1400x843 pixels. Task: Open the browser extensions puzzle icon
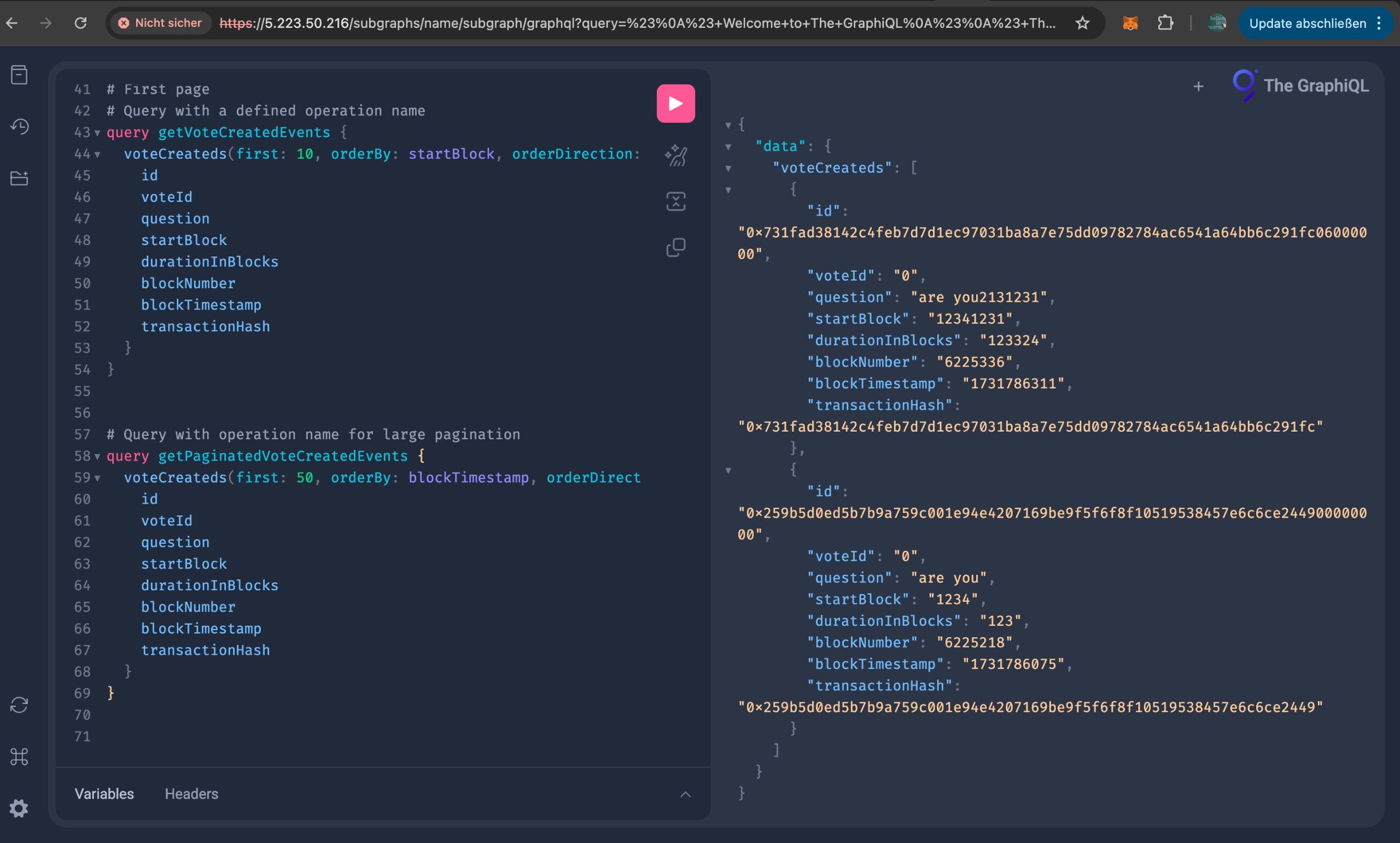click(1165, 24)
